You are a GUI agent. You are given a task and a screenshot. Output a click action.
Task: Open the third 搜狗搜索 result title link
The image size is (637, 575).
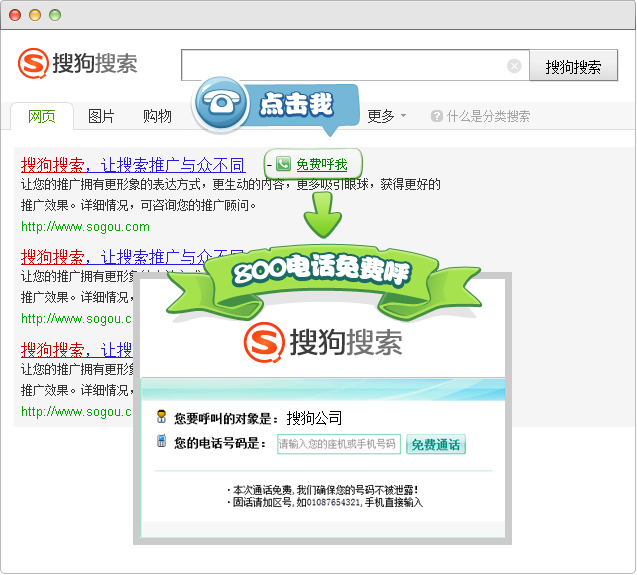coord(77,349)
